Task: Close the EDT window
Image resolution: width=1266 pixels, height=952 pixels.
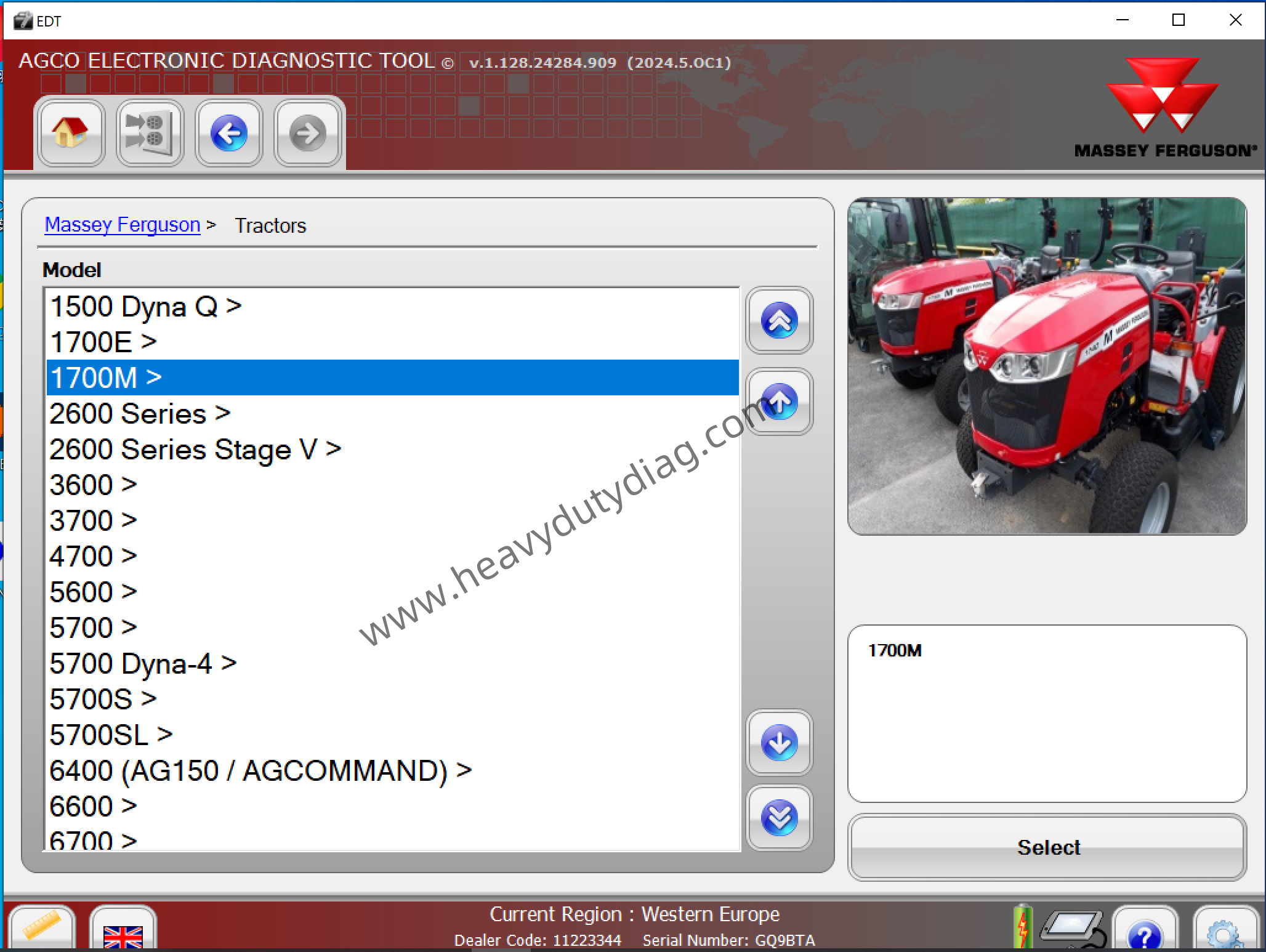Action: click(1235, 20)
